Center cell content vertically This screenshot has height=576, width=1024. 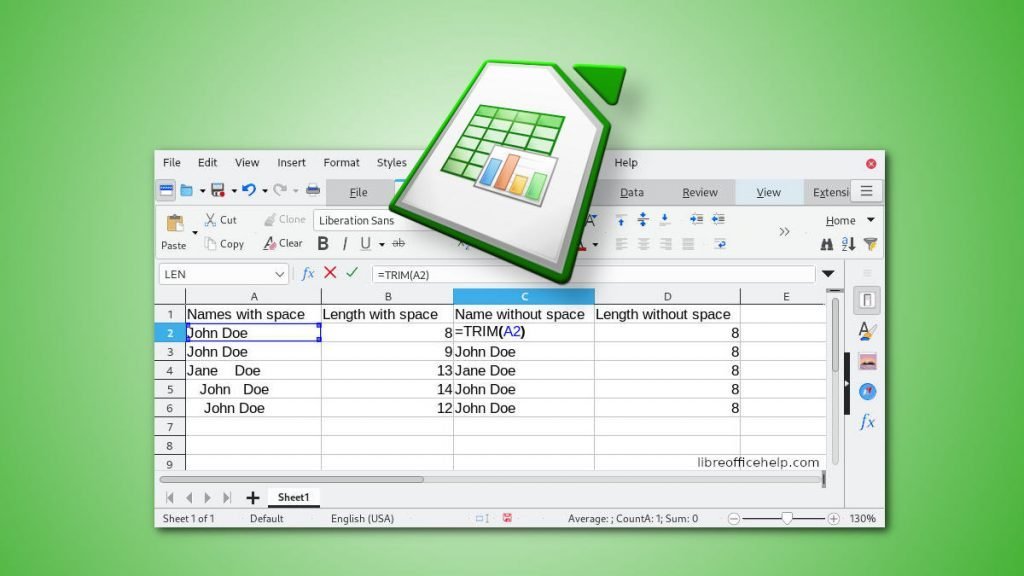(x=643, y=219)
